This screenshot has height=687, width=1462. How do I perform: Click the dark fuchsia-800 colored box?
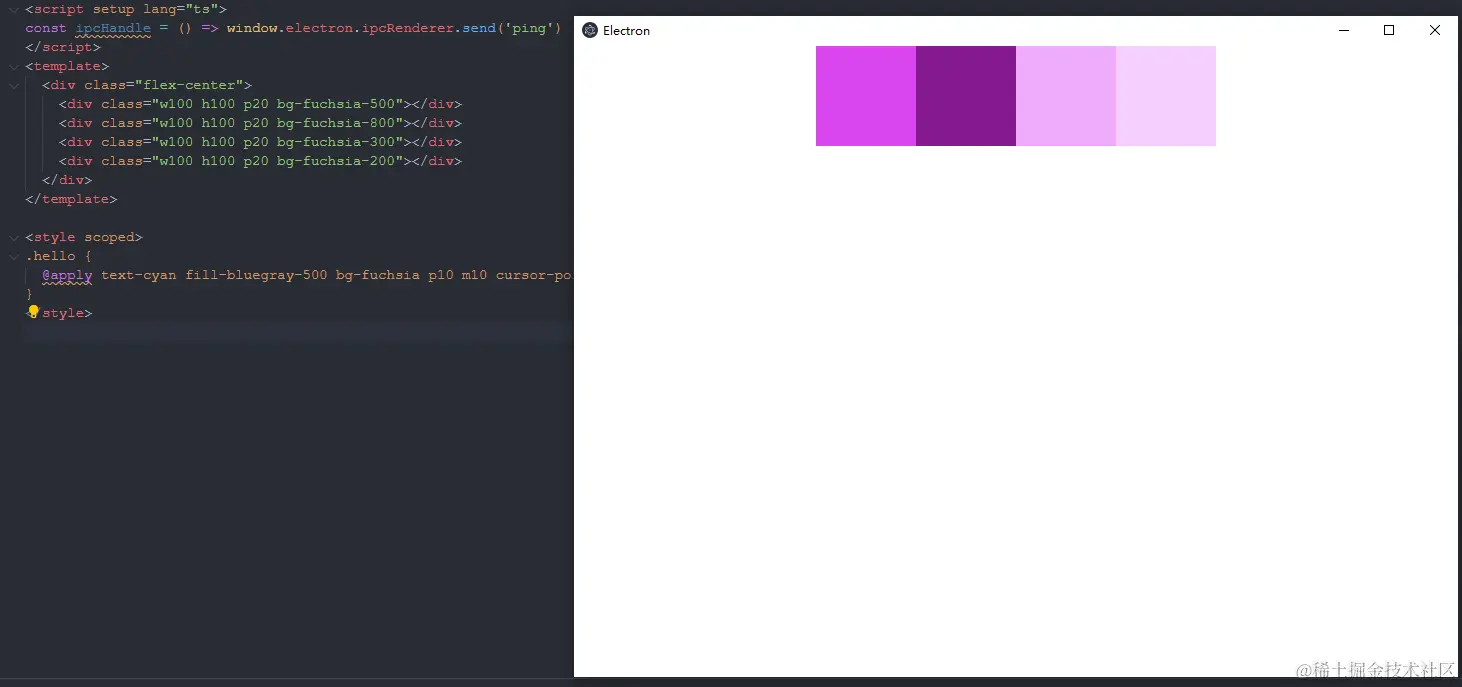coord(966,96)
